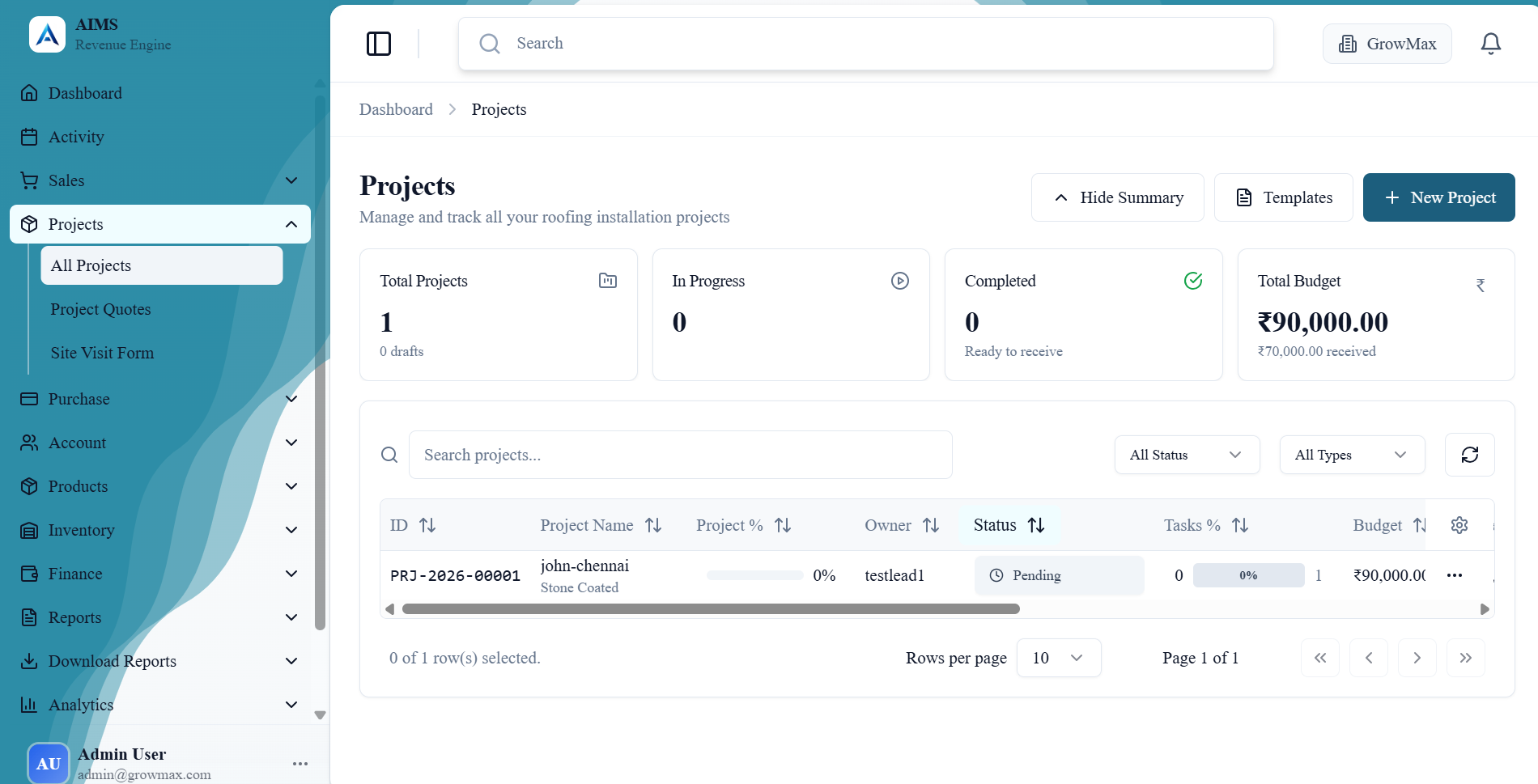Click the Admin User options ellipsis

point(300,764)
